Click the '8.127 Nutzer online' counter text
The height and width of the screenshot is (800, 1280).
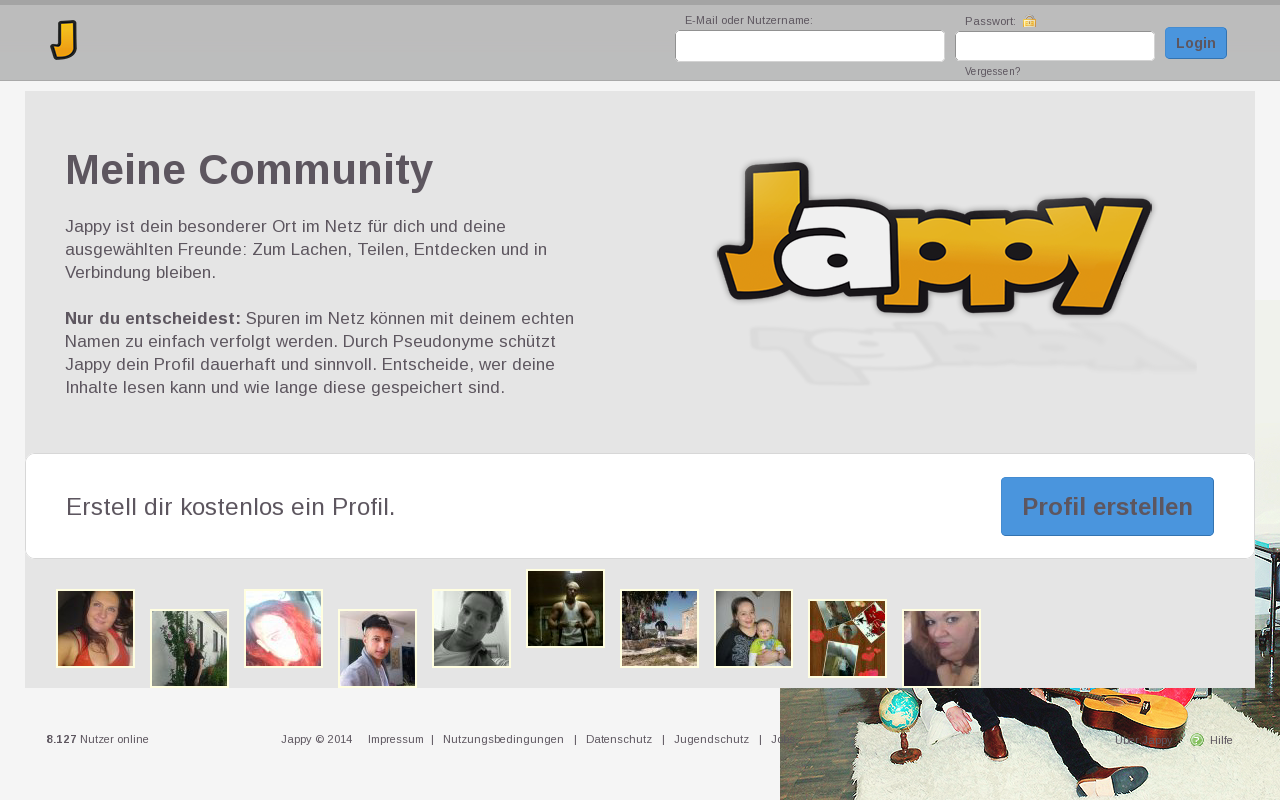97,740
